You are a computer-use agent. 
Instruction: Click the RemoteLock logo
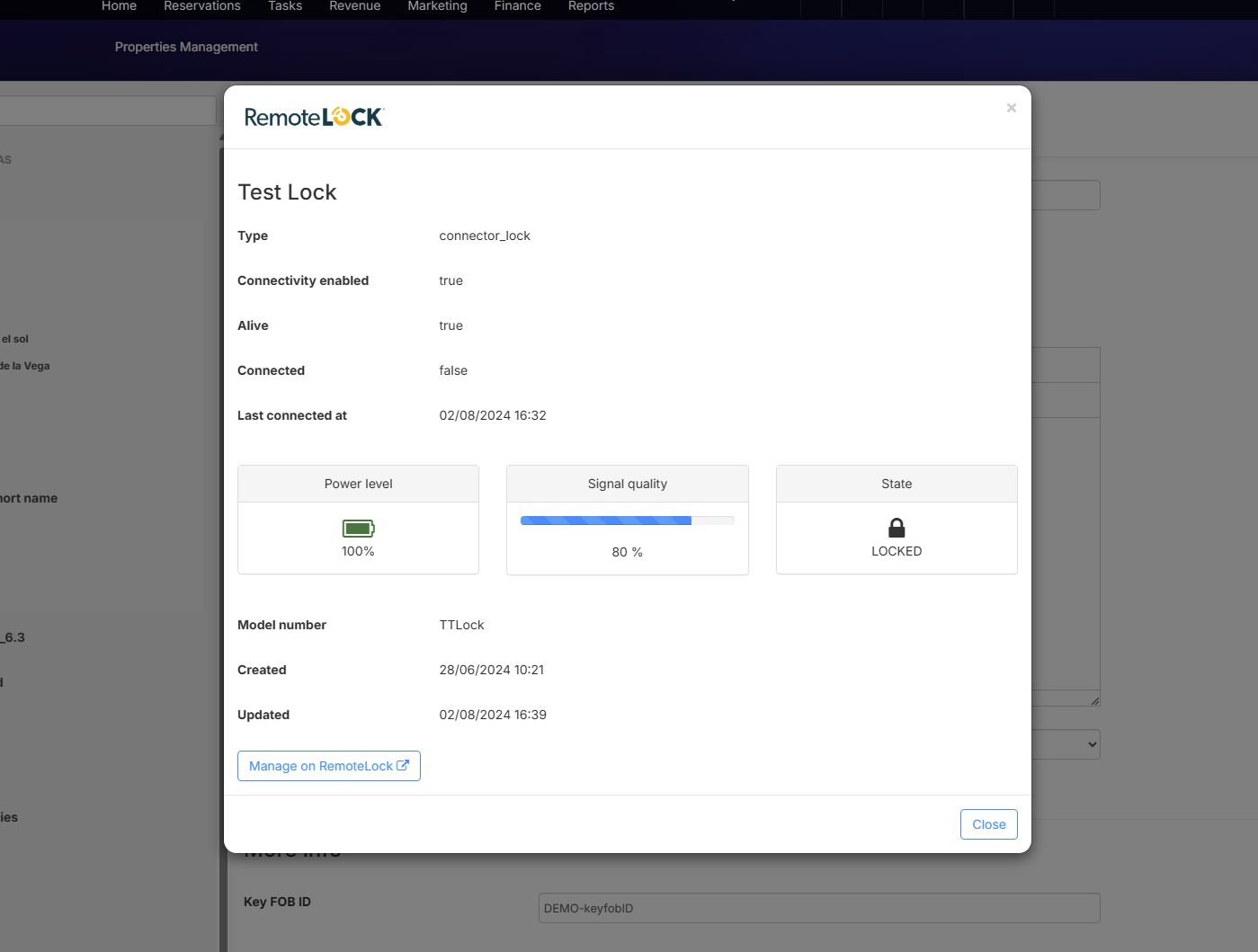coord(314,117)
